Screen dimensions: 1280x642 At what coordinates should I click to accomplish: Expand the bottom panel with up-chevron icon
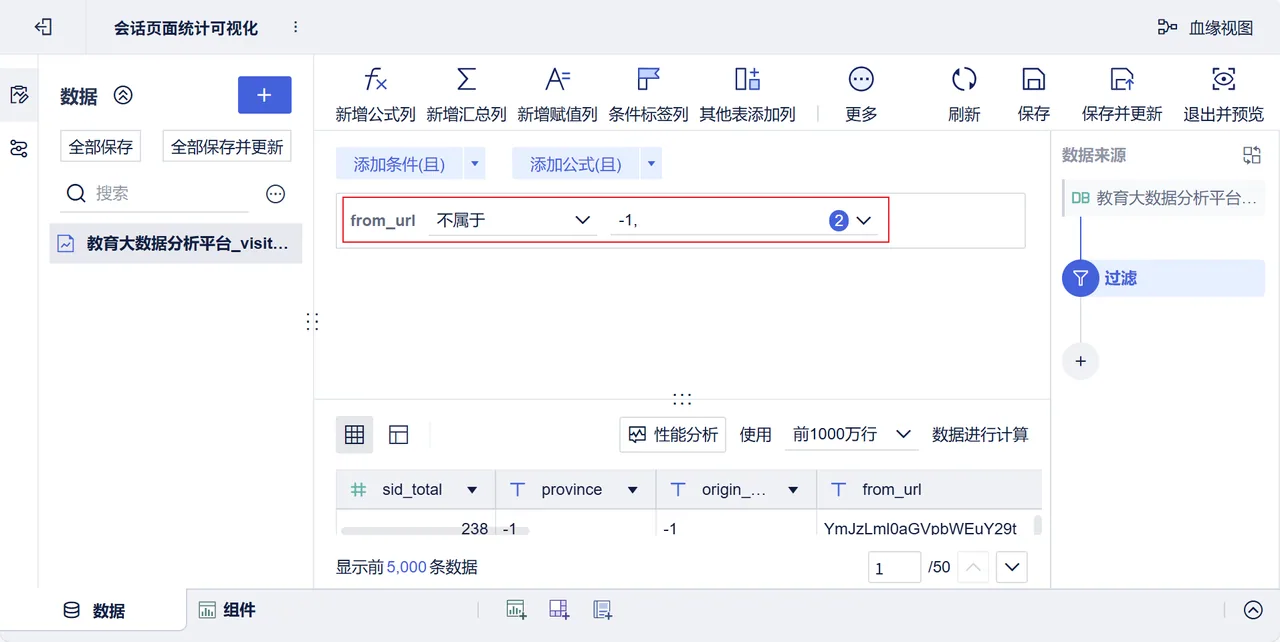click(x=1253, y=610)
